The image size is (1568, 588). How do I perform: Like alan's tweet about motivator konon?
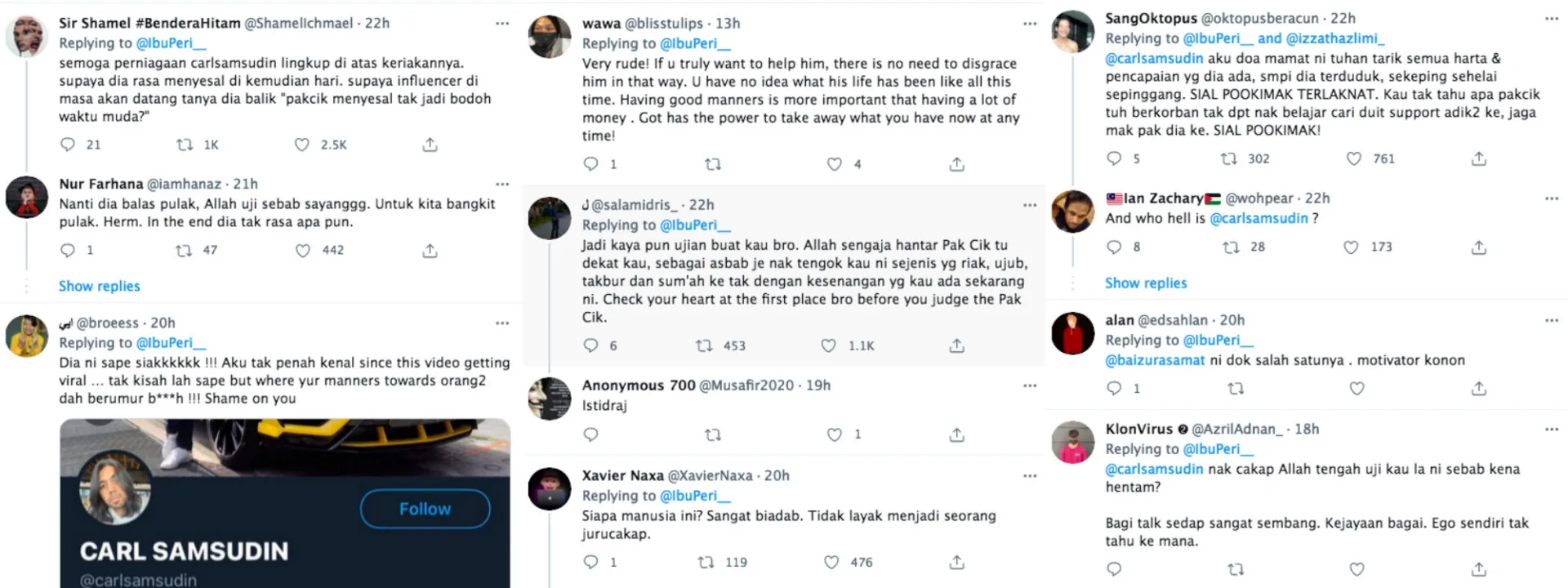click(x=1356, y=389)
